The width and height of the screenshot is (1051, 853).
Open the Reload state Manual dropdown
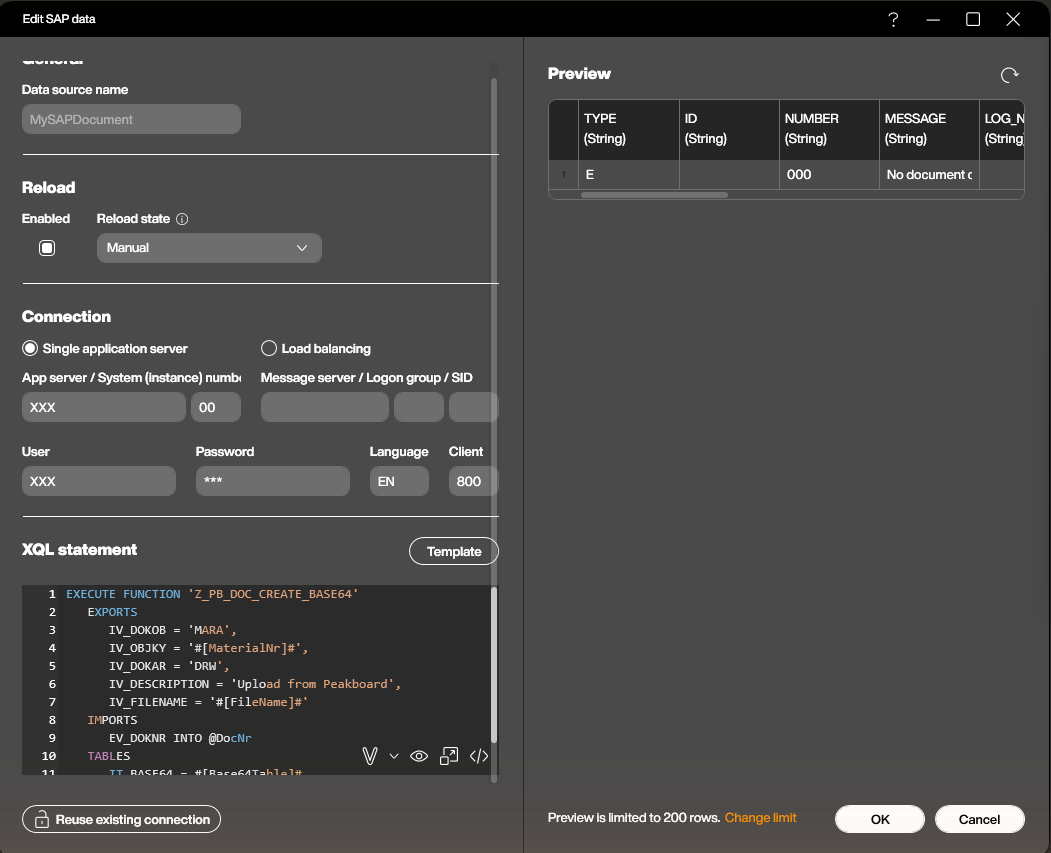tap(209, 248)
